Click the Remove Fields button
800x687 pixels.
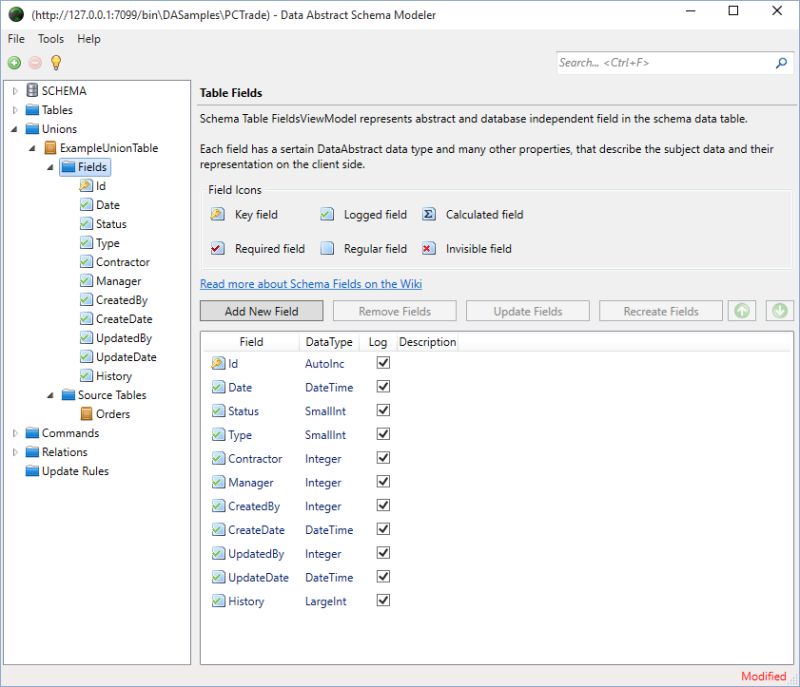click(394, 311)
